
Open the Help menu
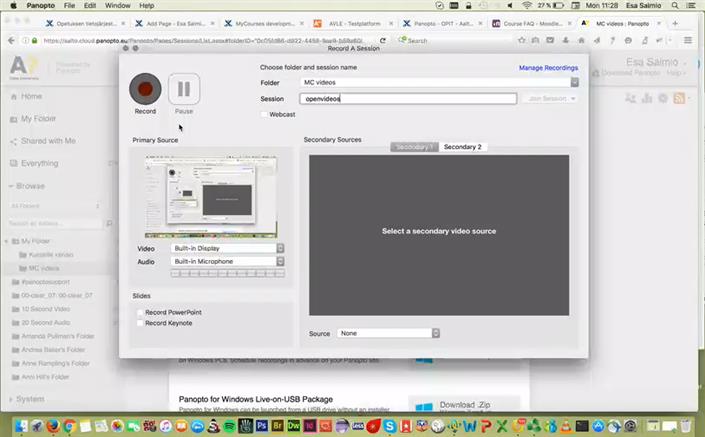[x=147, y=5]
